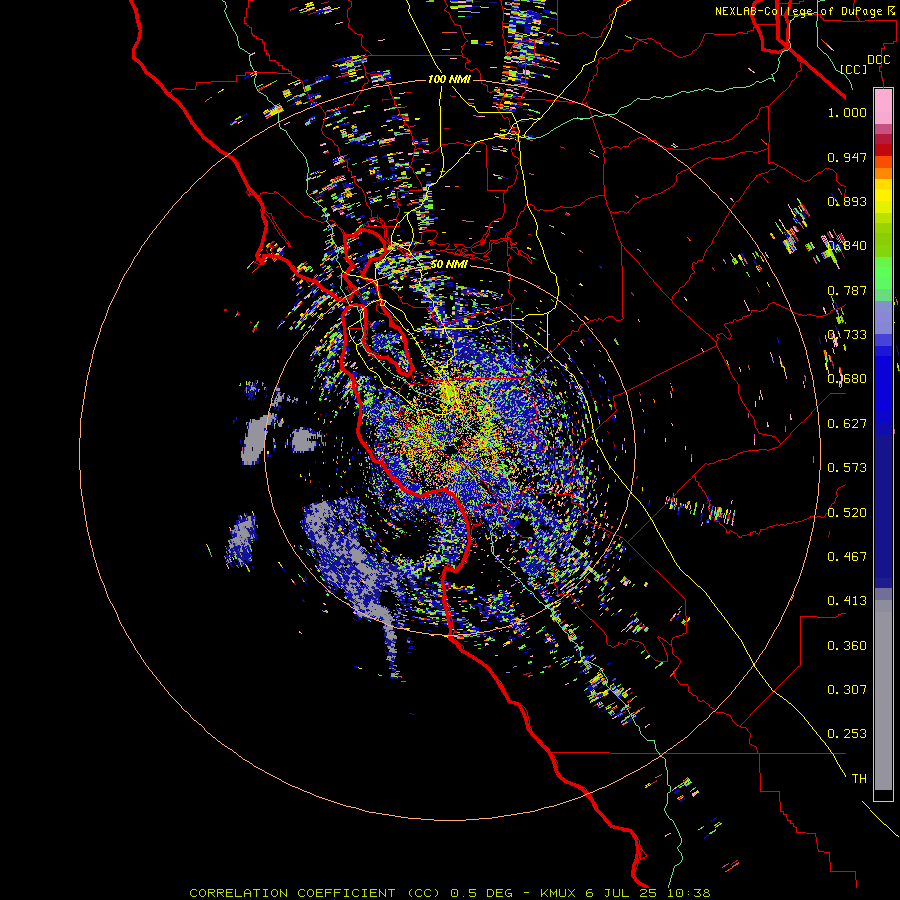Select the 0.467 scale value
The width and height of the screenshot is (900, 900).
tap(847, 557)
